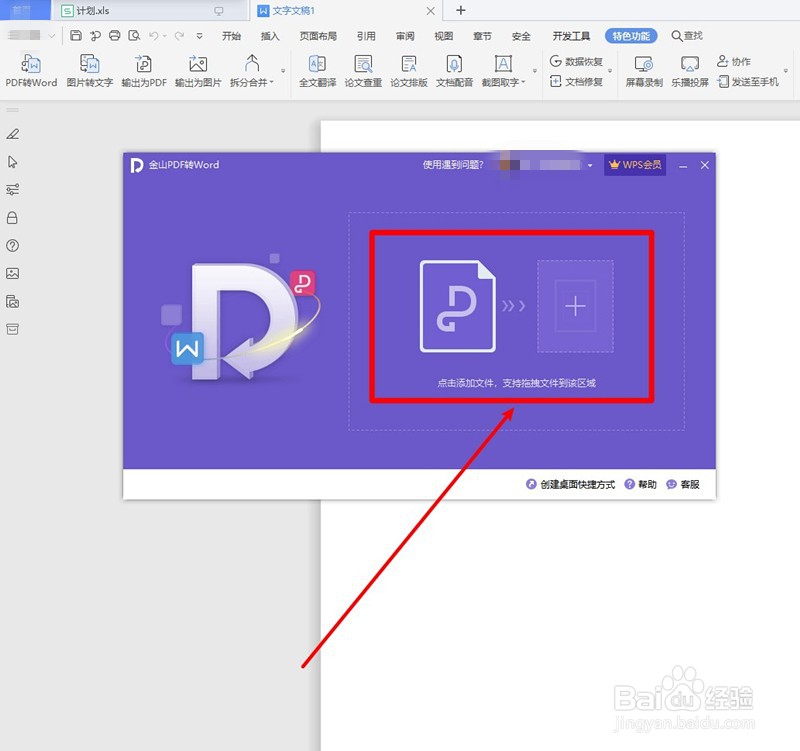Redo the last action
Viewport: 800px width, 751px height.
(179, 36)
